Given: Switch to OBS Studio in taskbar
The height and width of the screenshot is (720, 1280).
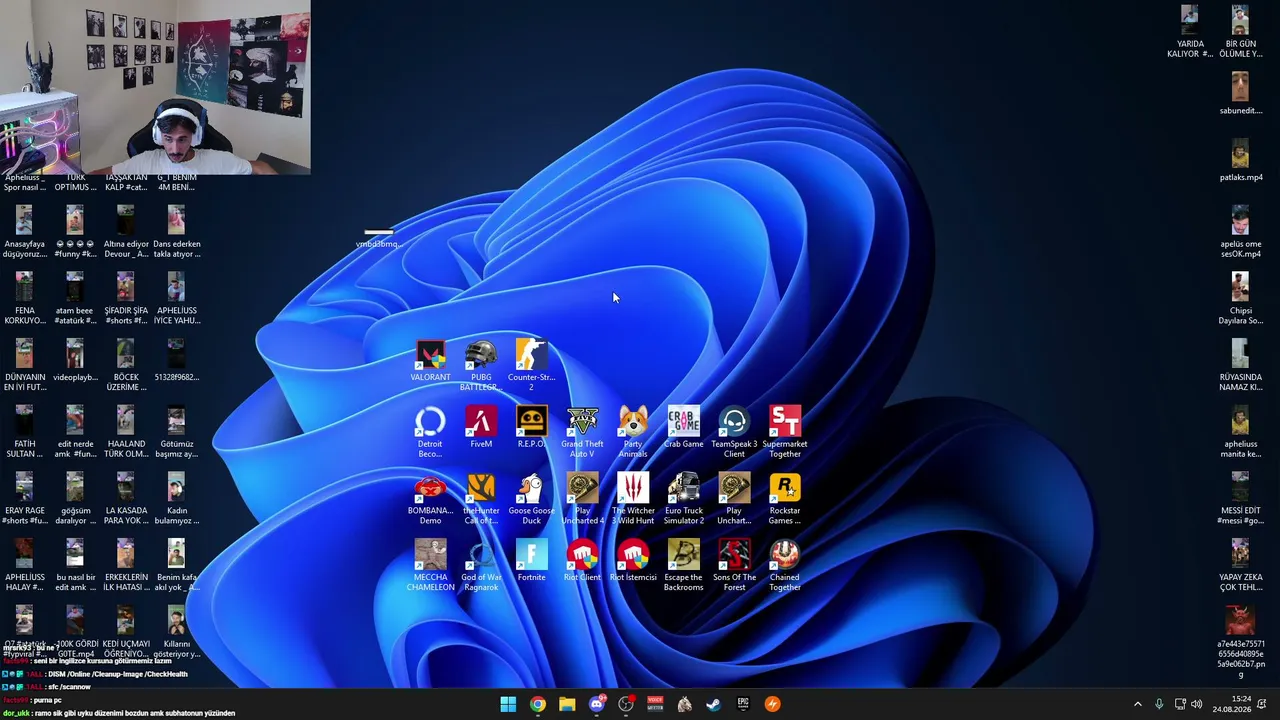Looking at the screenshot, I should [626, 704].
